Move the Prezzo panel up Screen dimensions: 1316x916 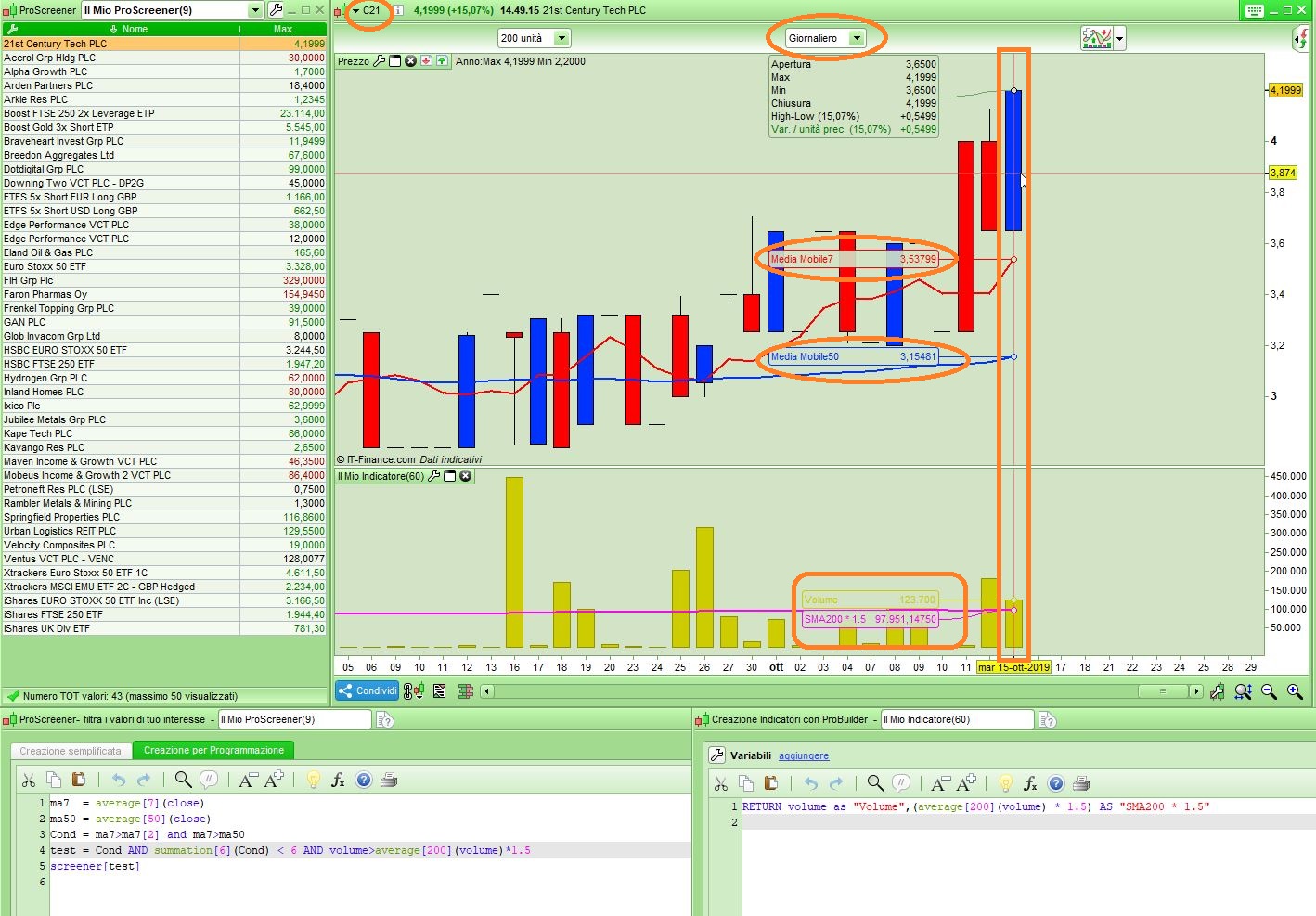tap(442, 61)
